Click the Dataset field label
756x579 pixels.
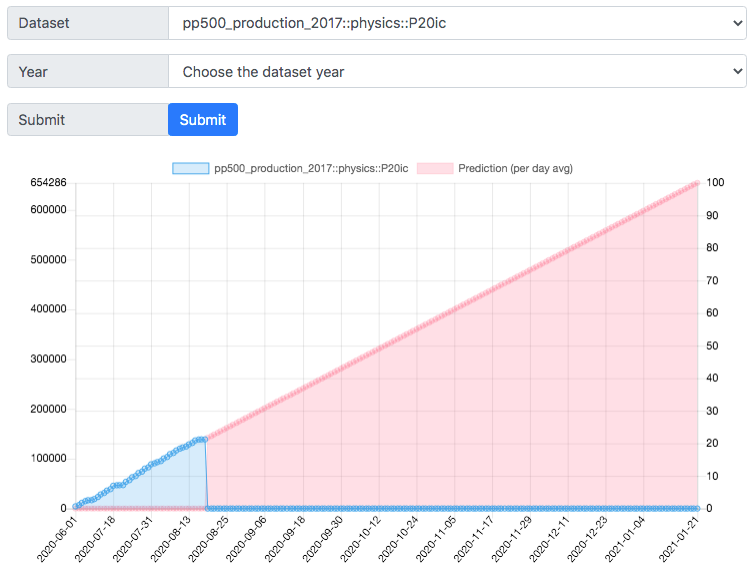(44, 23)
